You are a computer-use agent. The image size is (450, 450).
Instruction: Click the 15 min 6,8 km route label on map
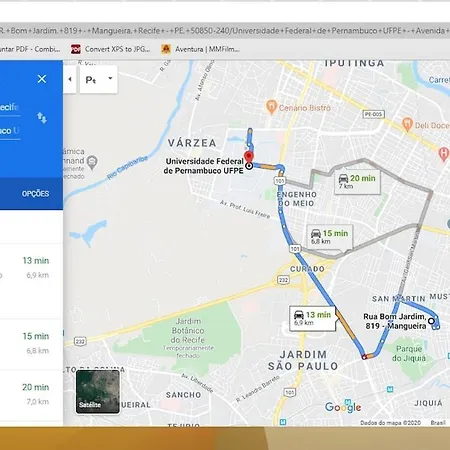329,237
